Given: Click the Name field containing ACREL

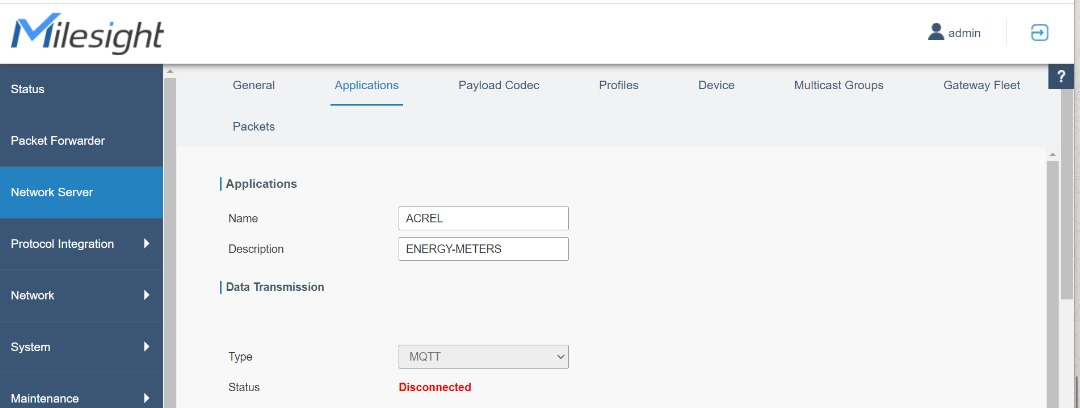Looking at the screenshot, I should tap(483, 218).
